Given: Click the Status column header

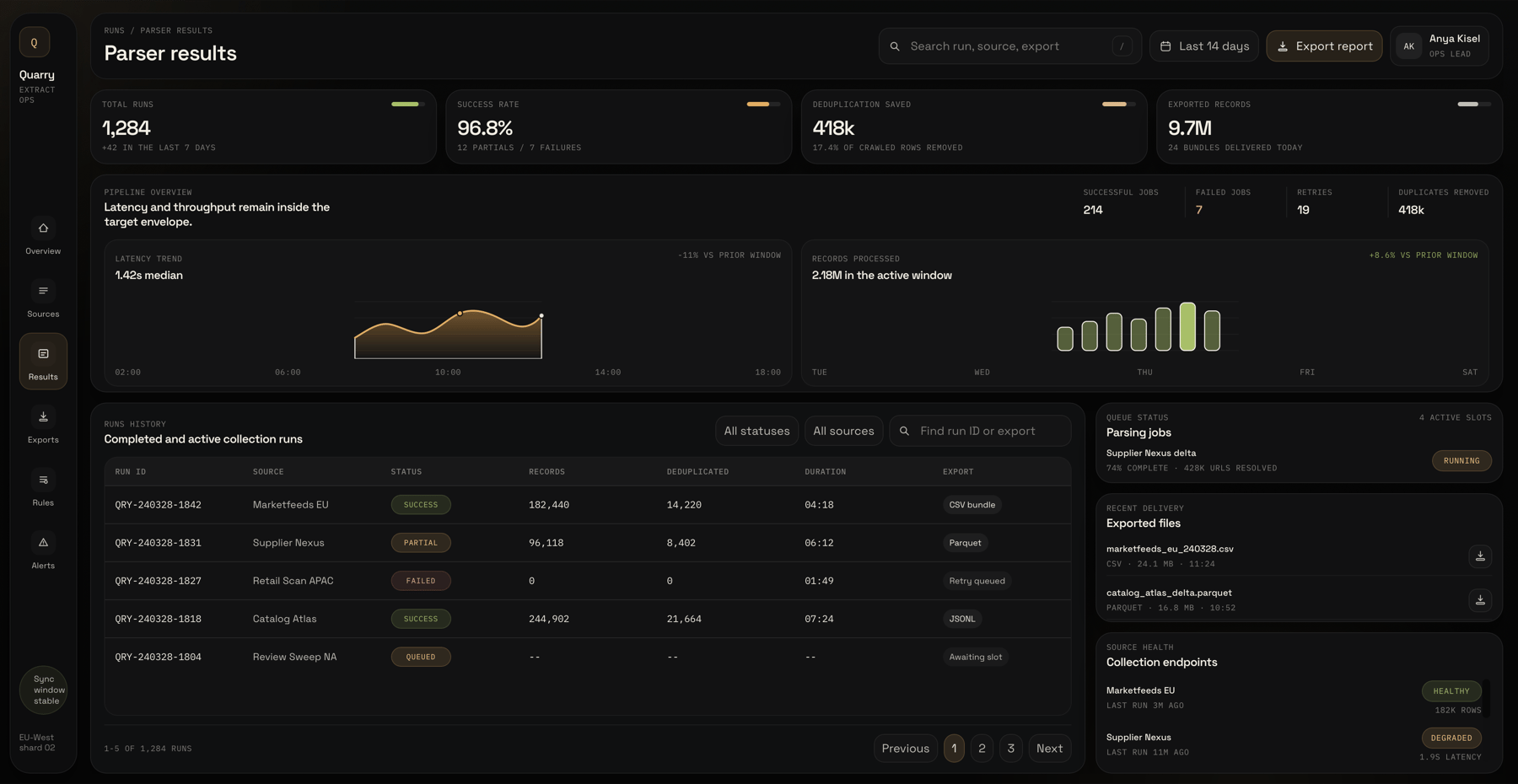Looking at the screenshot, I should 406,472.
